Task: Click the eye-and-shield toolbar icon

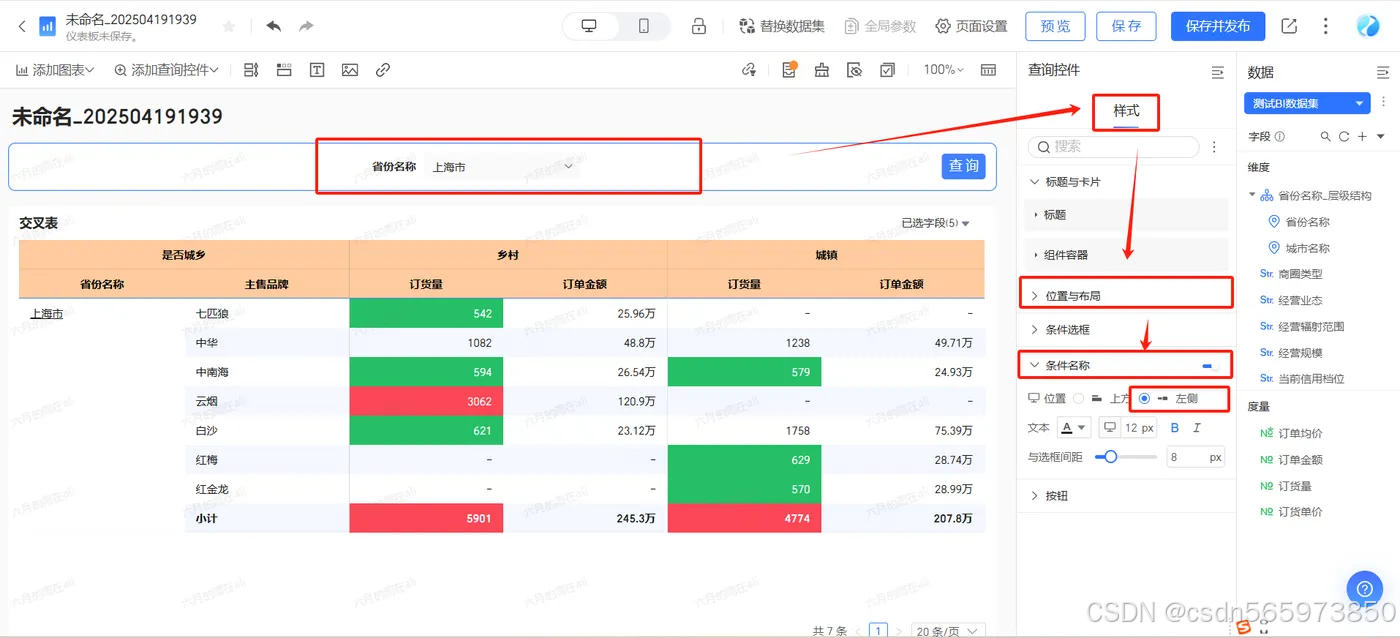Action: (x=854, y=70)
